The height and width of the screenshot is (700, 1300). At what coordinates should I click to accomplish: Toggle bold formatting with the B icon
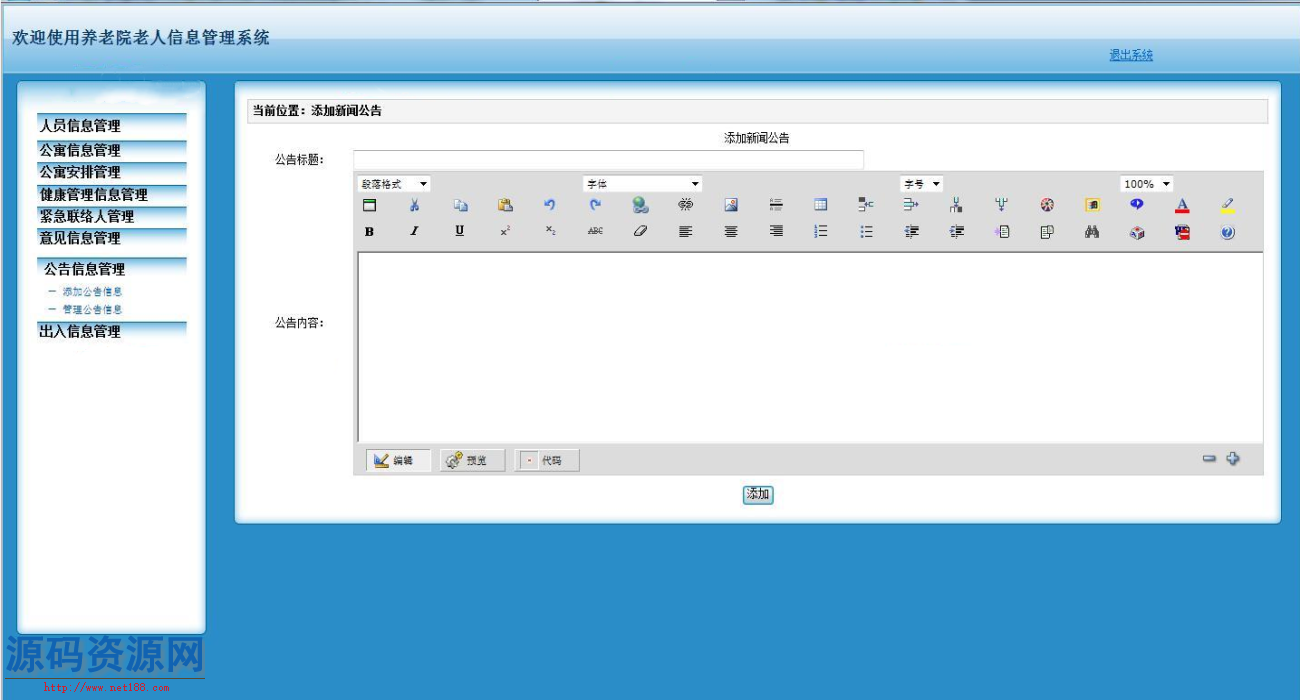pyautogui.click(x=369, y=231)
